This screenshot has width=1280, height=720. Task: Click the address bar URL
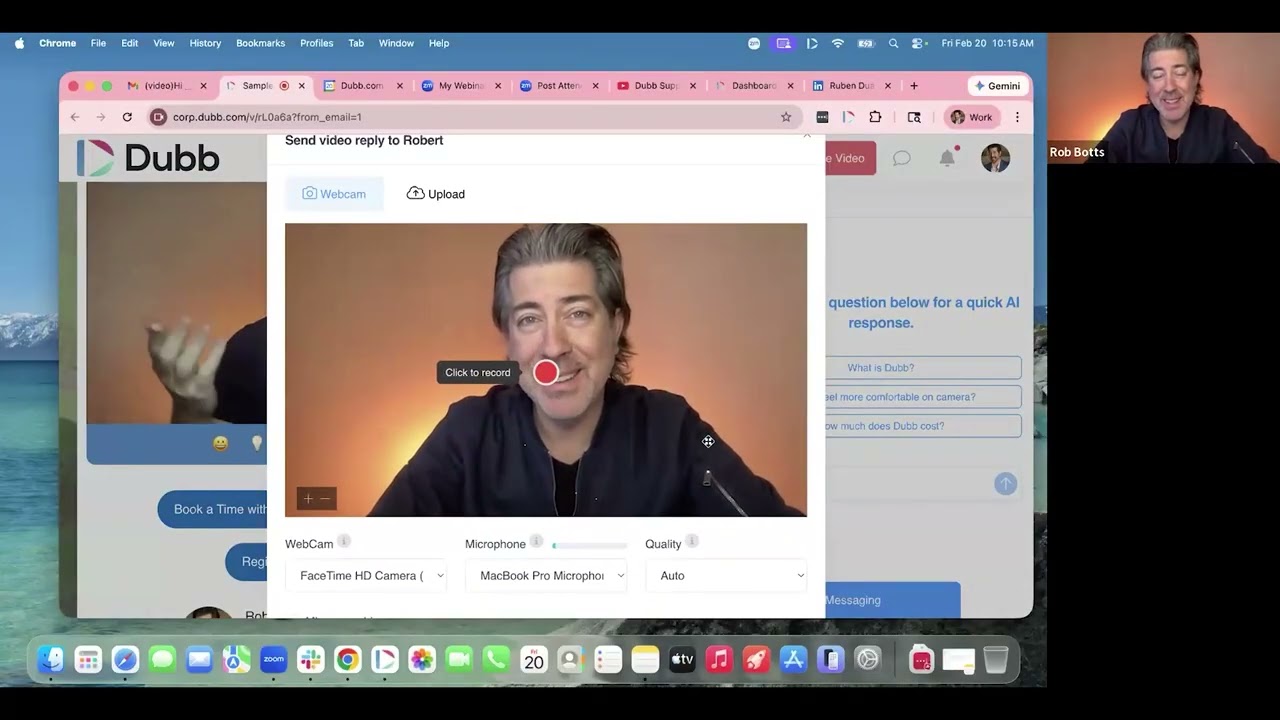[267, 117]
